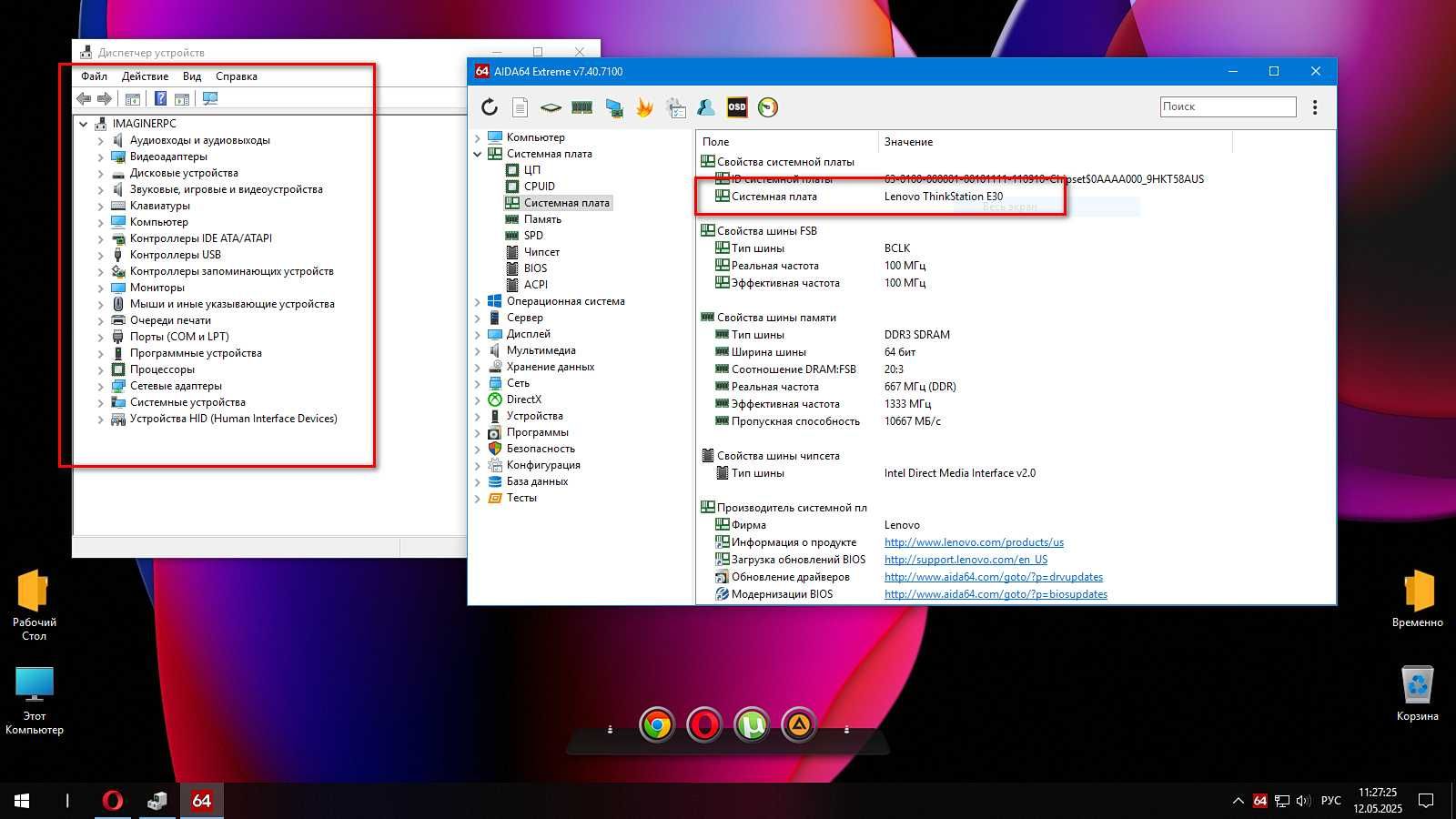Select BIOS in the AIDA64 tree
Image resolution: width=1456 pixels, height=819 pixels.
pos(535,268)
